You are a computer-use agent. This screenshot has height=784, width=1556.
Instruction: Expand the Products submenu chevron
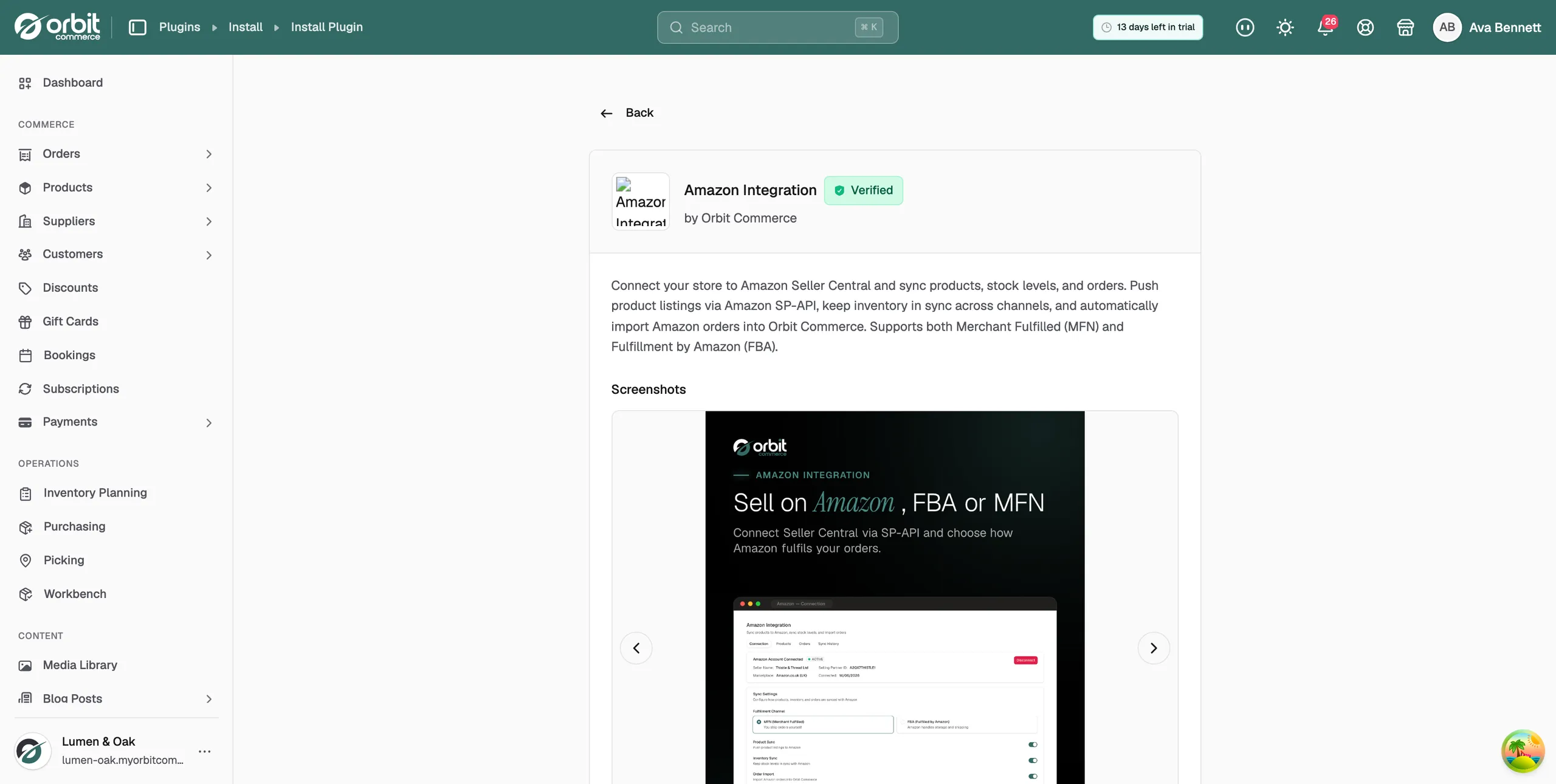[x=208, y=188]
